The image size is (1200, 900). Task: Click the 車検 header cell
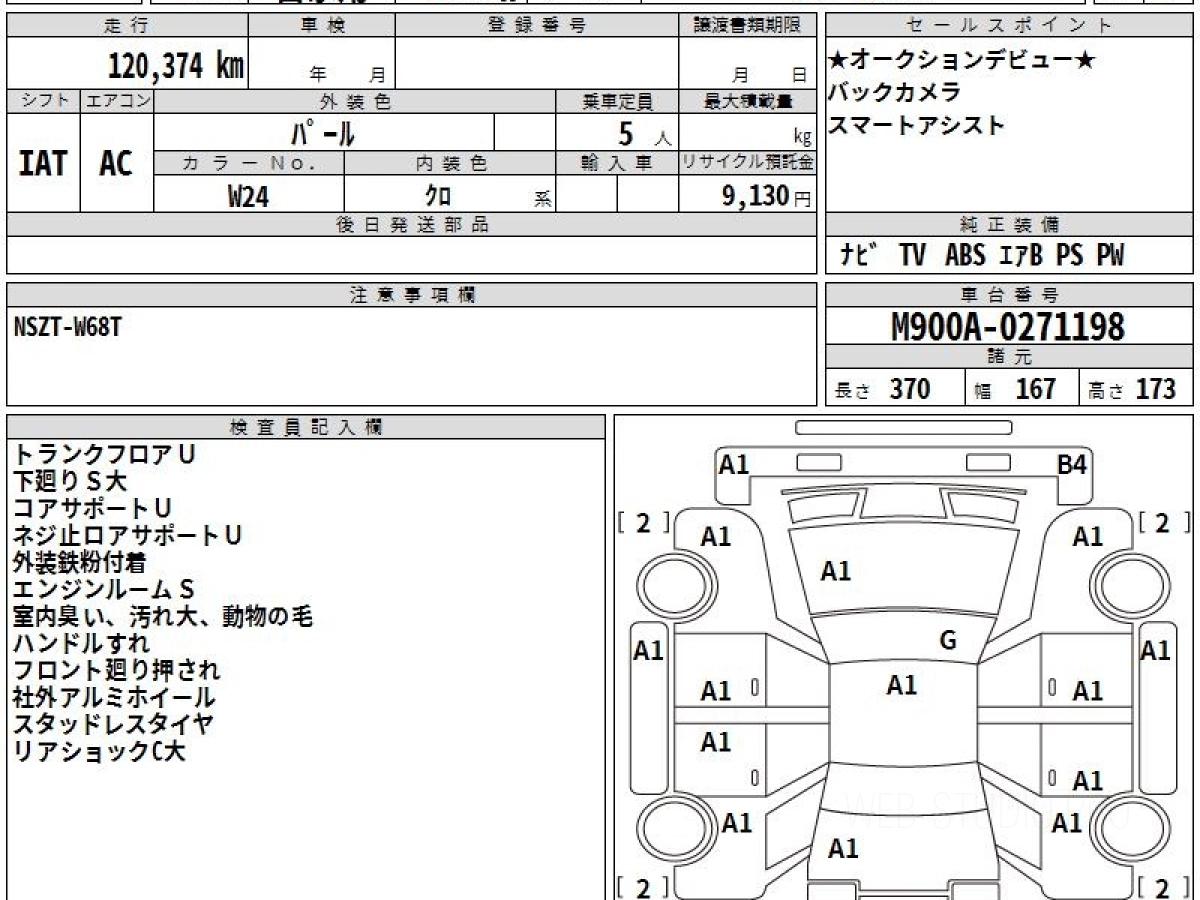322,26
